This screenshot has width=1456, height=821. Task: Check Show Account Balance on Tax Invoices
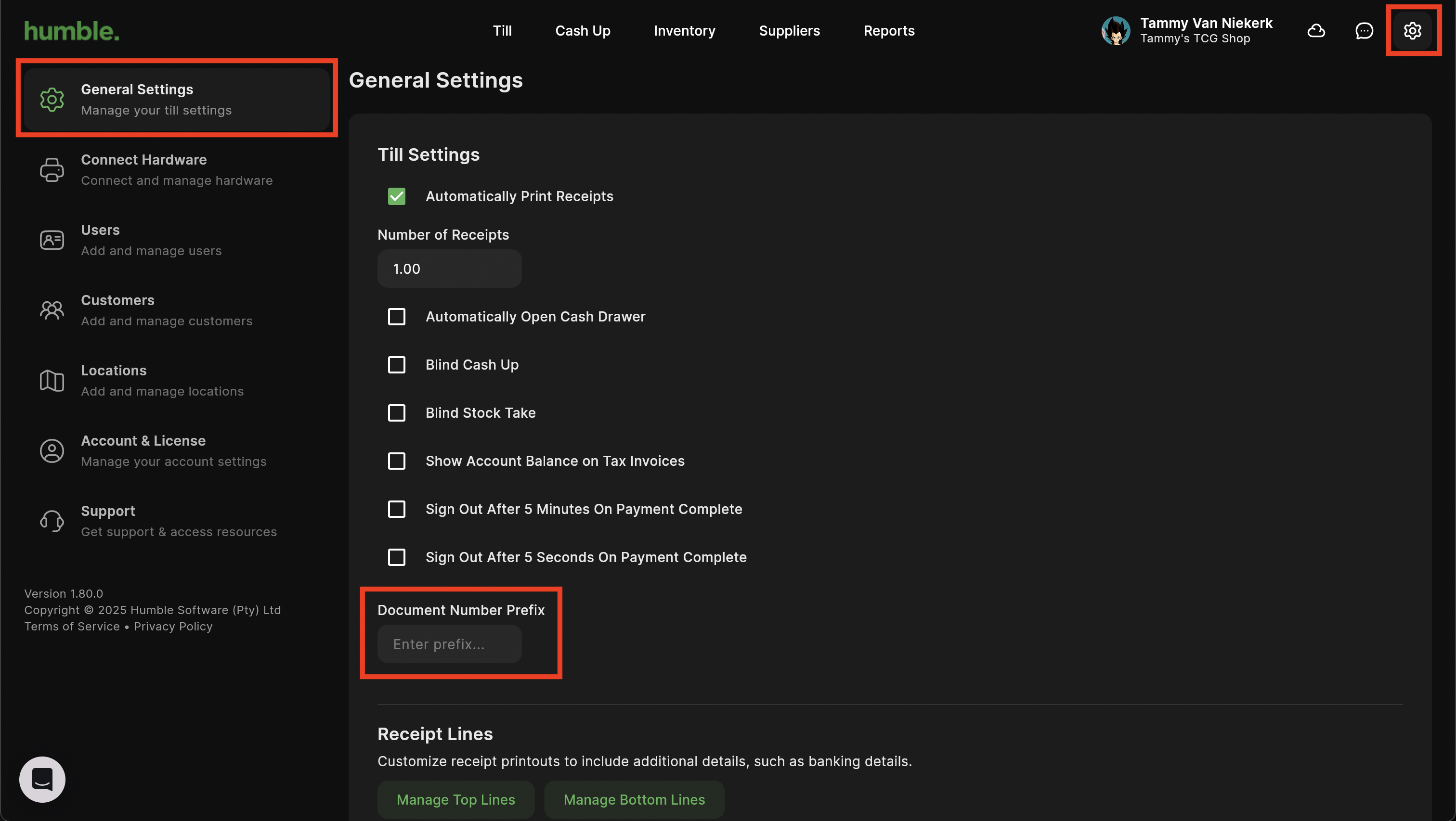[397, 461]
